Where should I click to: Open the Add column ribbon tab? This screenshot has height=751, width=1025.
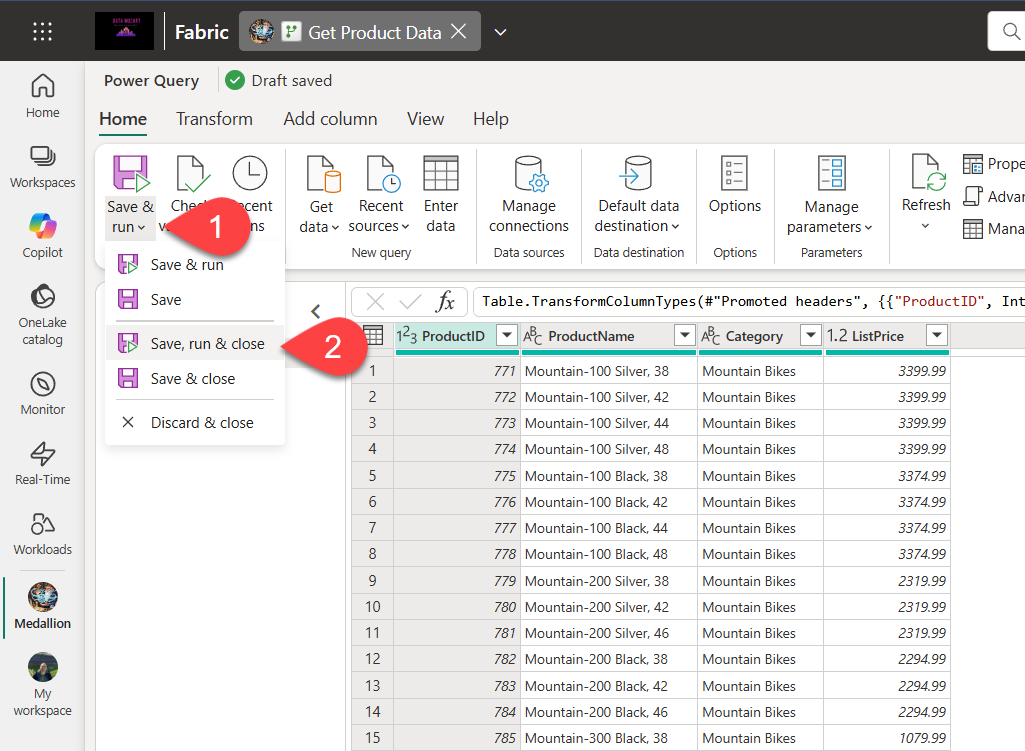330,119
